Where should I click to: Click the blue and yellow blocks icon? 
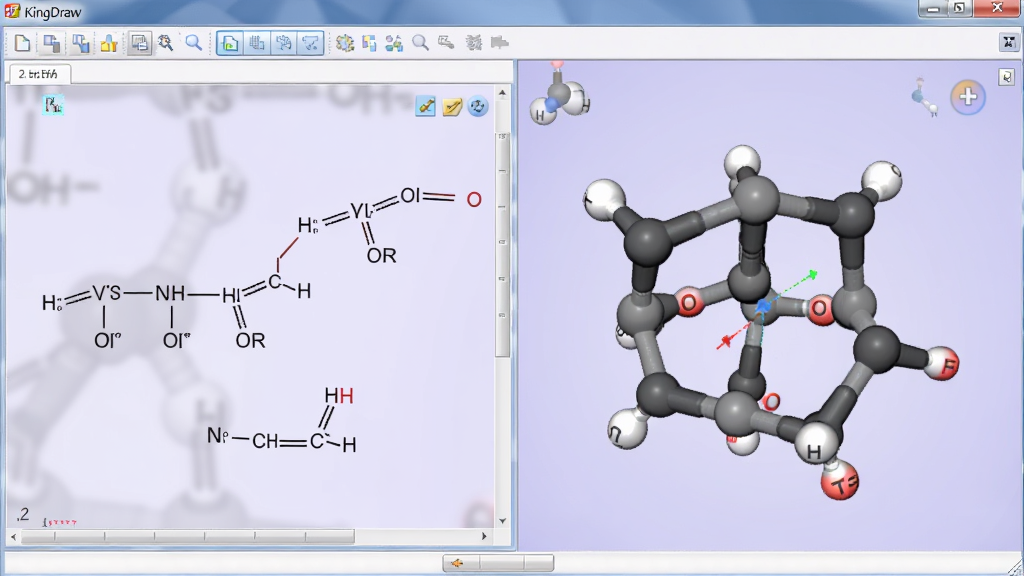click(370, 43)
